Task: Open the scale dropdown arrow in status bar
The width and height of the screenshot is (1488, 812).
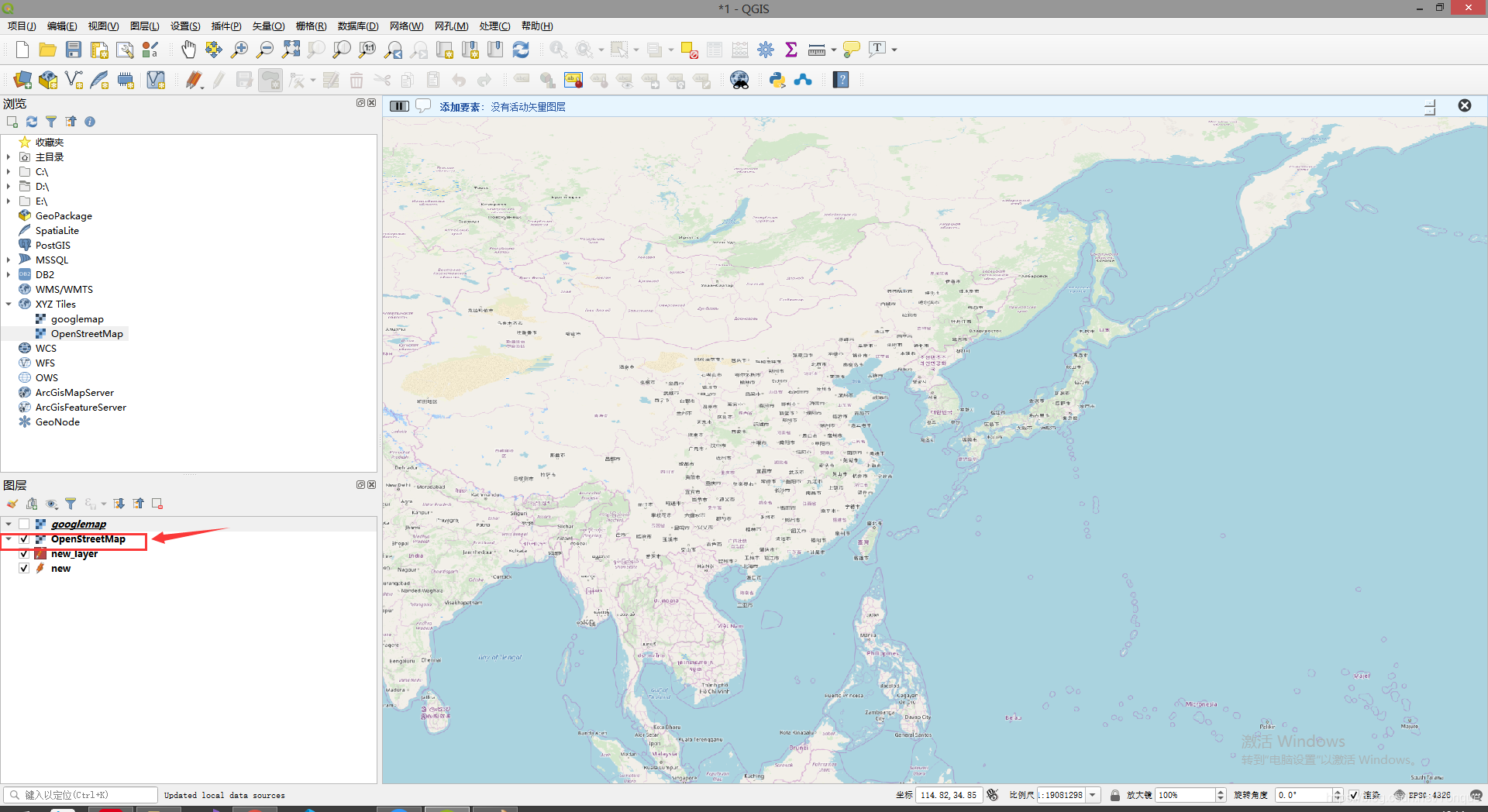Action: pos(1093,795)
